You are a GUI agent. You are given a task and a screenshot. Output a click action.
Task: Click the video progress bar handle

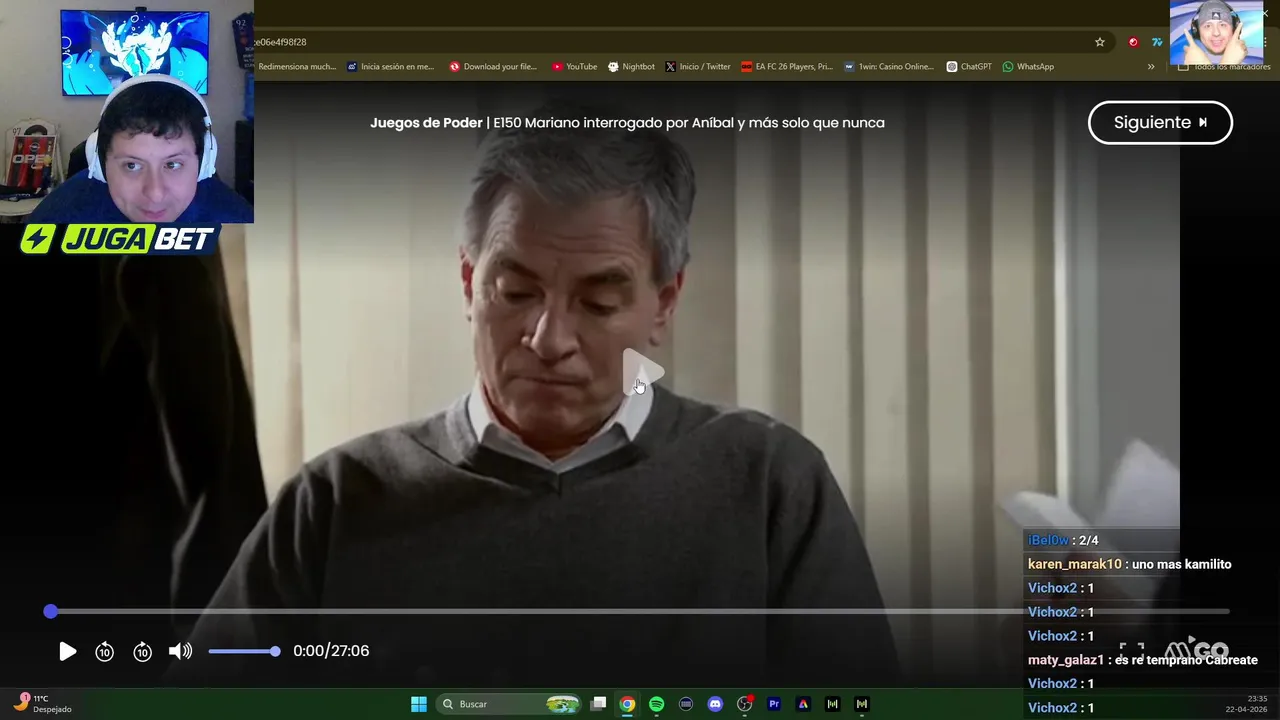point(51,611)
